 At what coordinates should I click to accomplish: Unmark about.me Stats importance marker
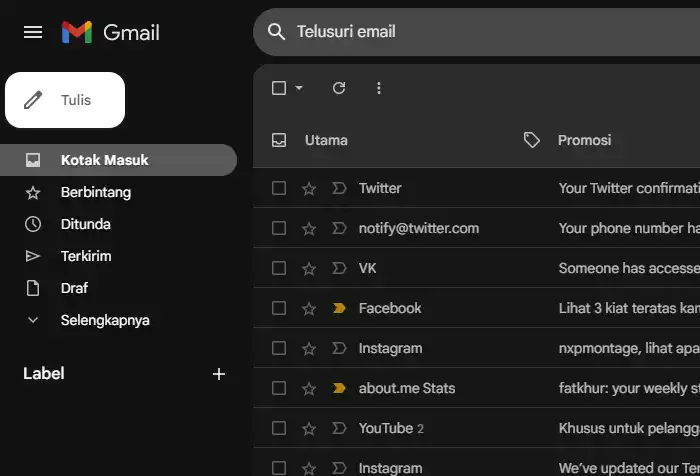click(x=339, y=388)
